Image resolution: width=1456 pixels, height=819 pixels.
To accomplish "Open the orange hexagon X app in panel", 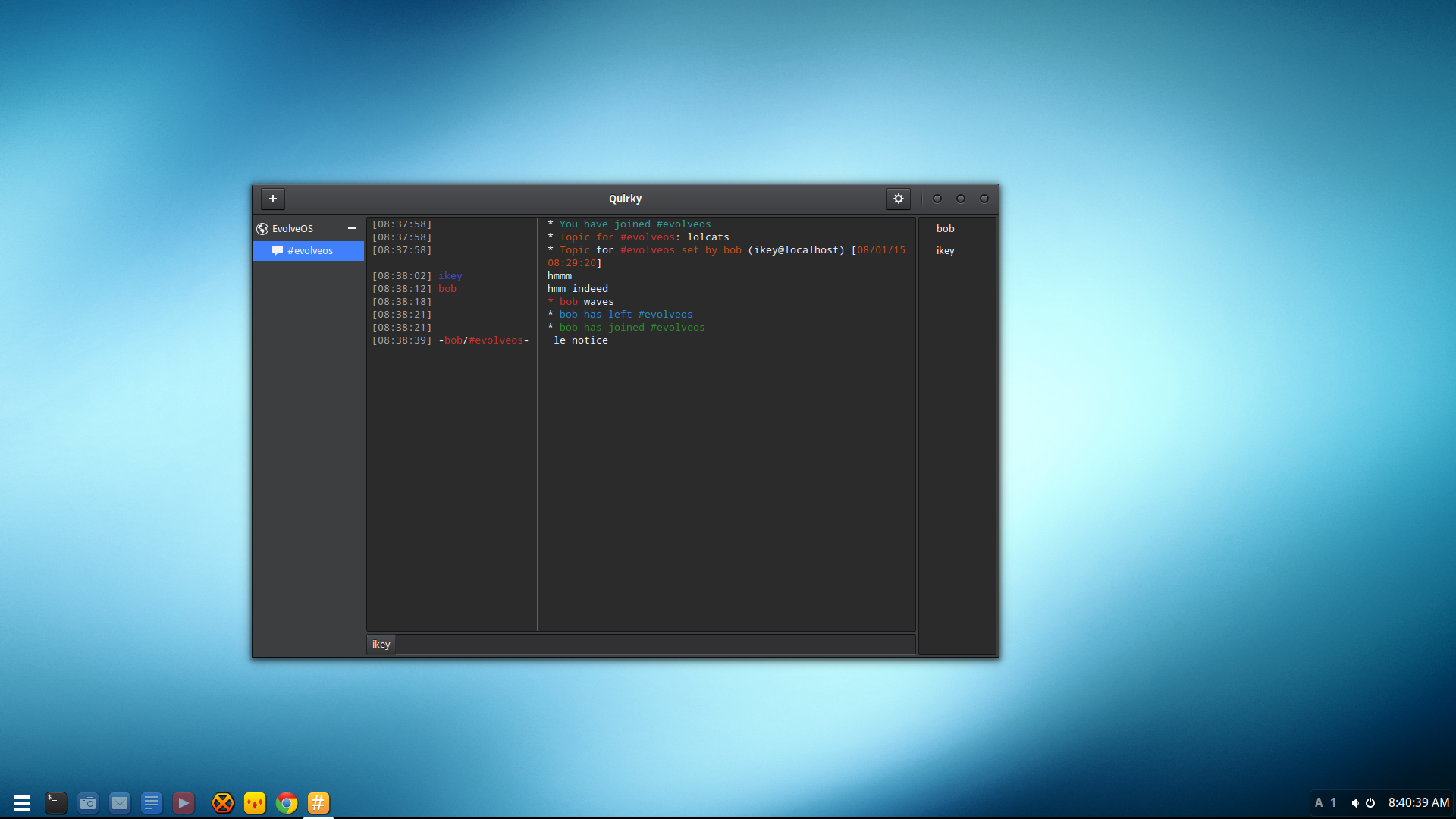I will [223, 802].
